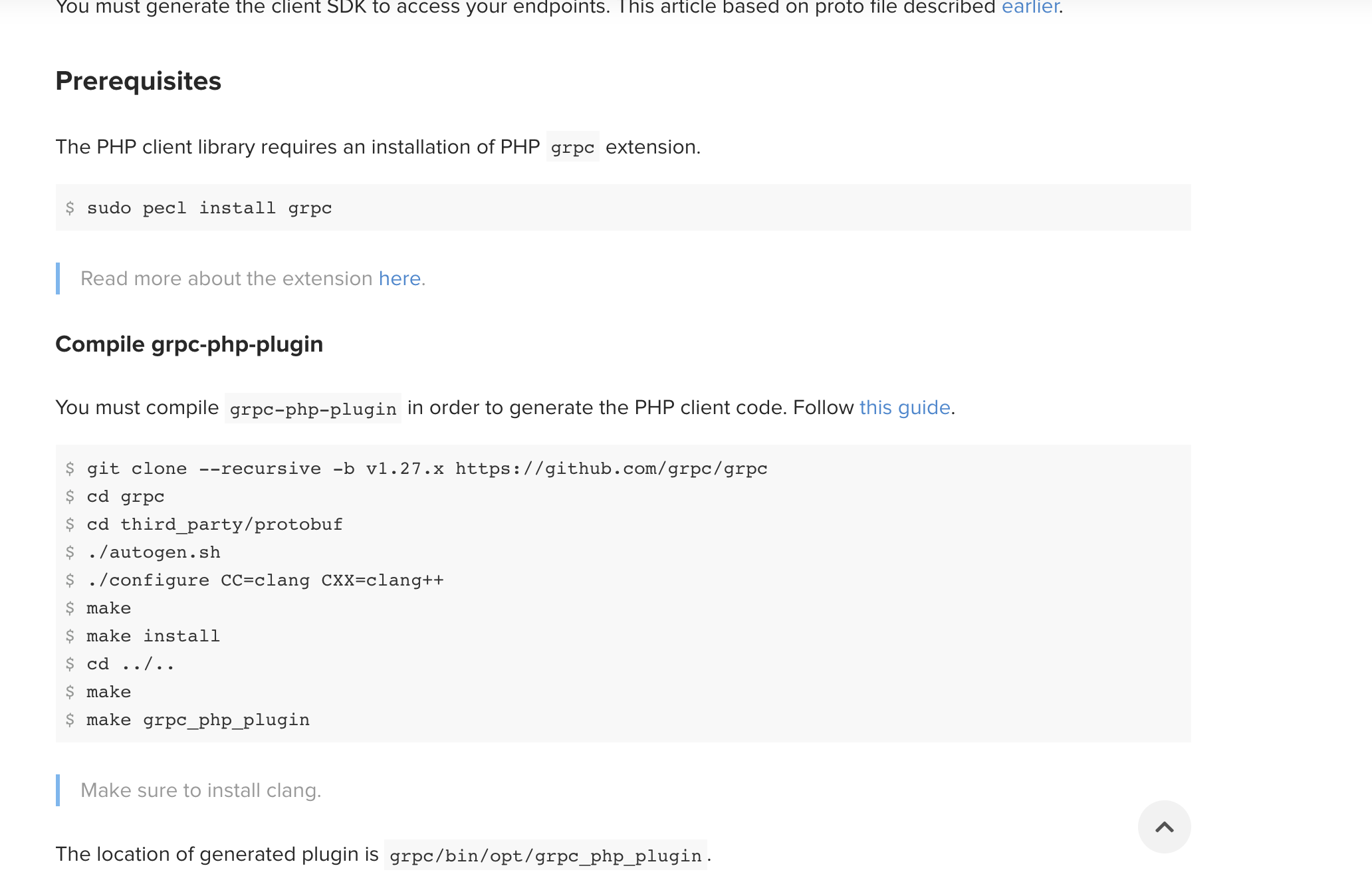Click the './configure CC=clang CXX=clang++' line

point(265,580)
